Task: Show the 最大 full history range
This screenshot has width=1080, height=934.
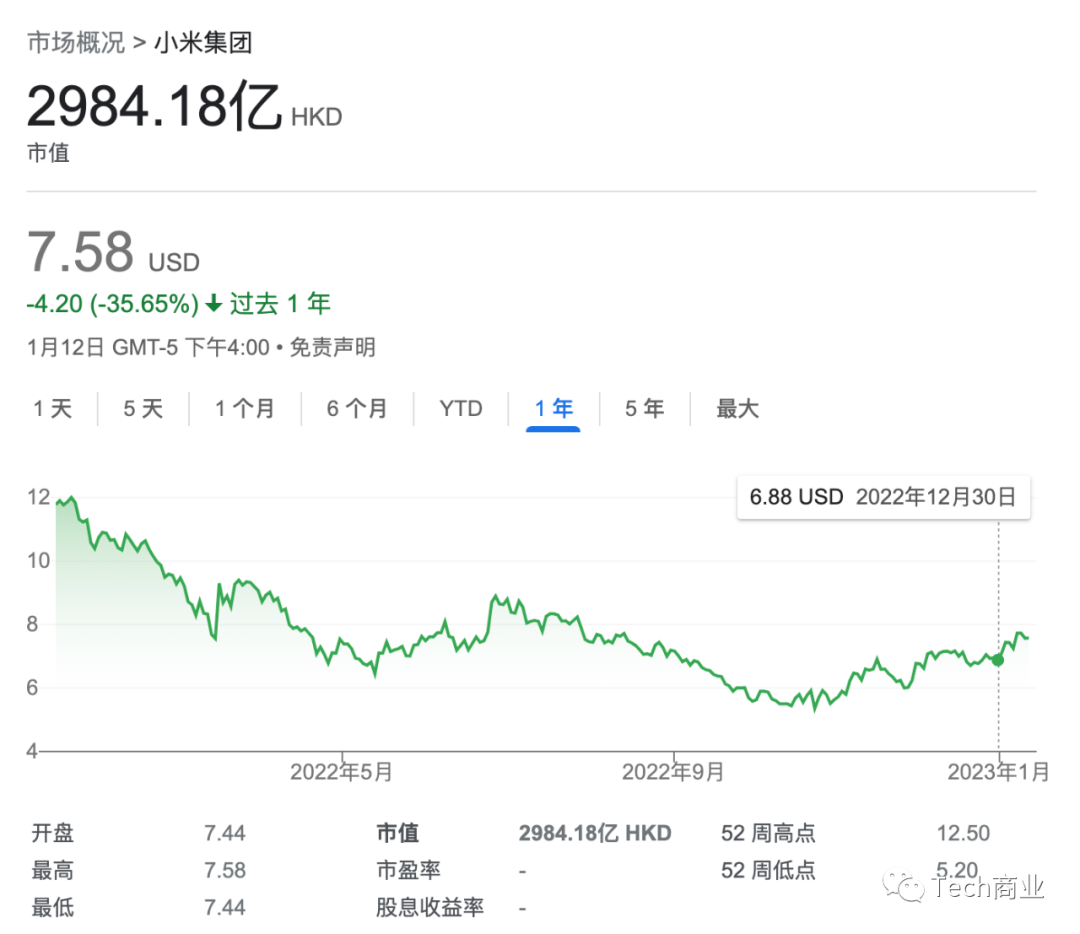Action: (x=738, y=408)
